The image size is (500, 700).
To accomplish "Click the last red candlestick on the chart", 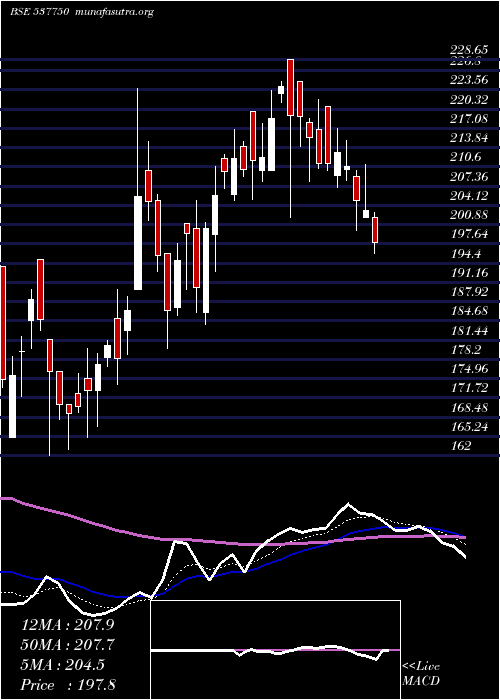I will click(375, 230).
